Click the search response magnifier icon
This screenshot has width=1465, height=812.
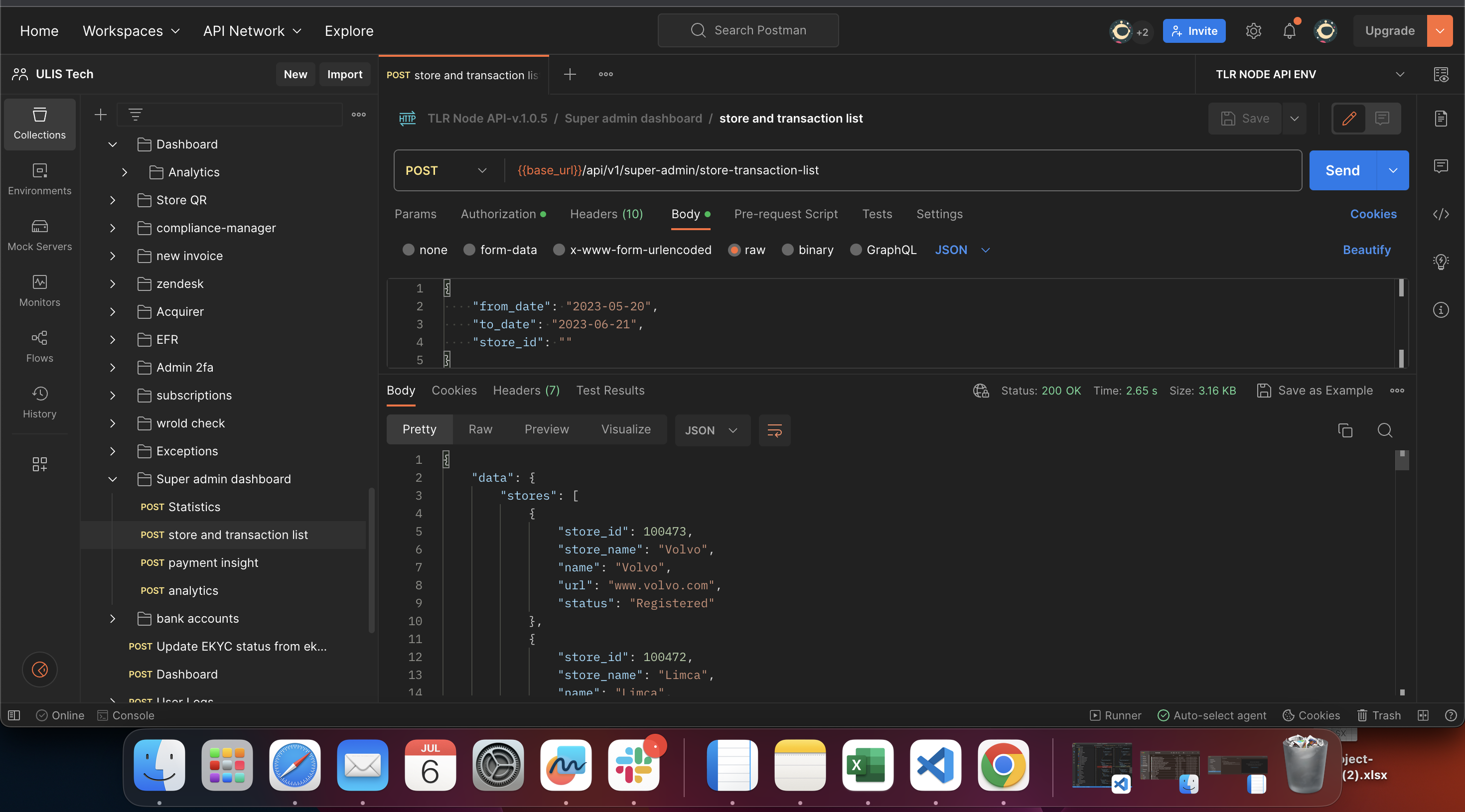click(x=1384, y=430)
